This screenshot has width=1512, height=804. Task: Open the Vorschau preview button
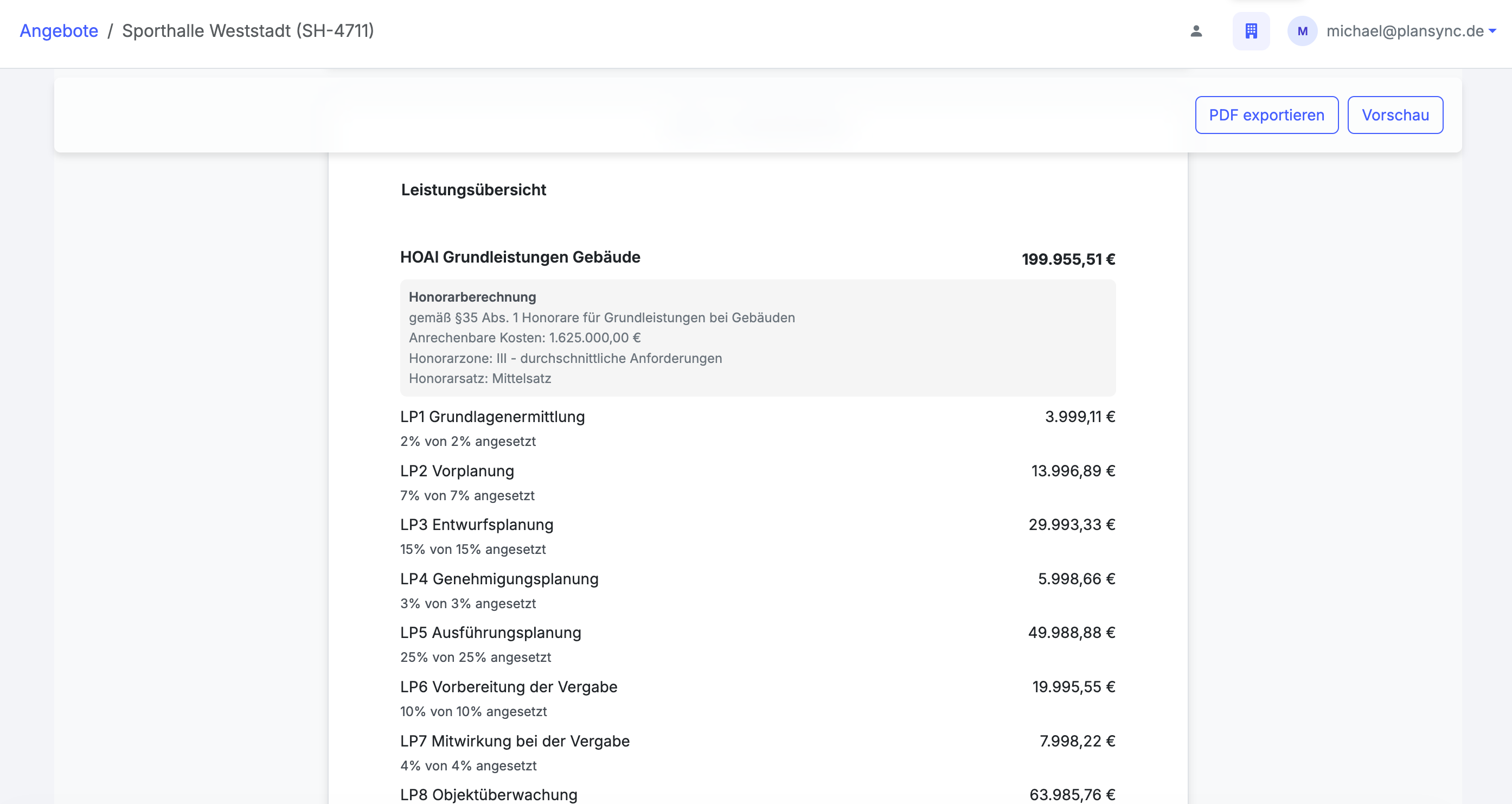(1395, 115)
